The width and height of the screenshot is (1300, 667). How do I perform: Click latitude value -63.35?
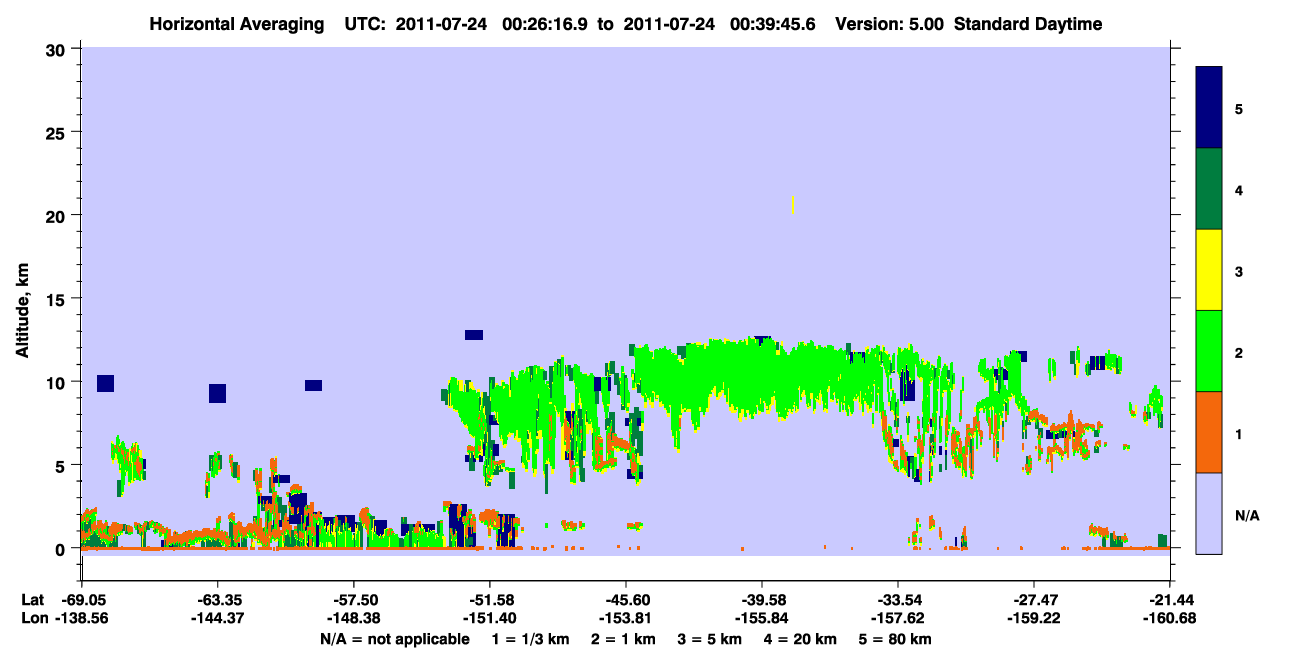click(217, 599)
